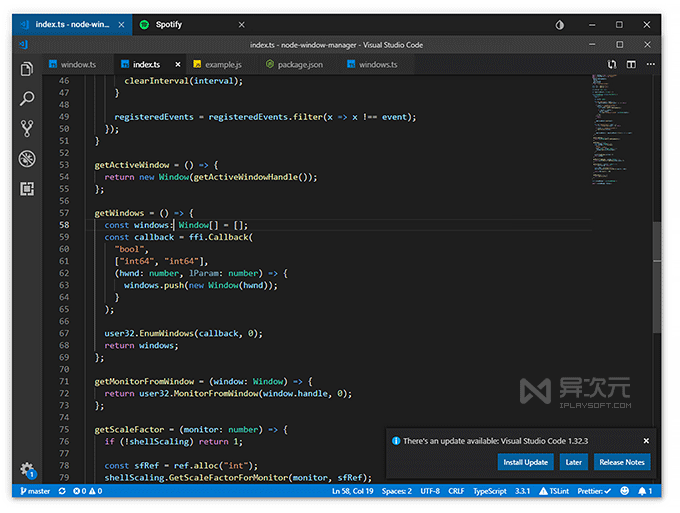680x513 pixels.
Task: Open the Explorer view in activity bar
Action: tap(27, 69)
